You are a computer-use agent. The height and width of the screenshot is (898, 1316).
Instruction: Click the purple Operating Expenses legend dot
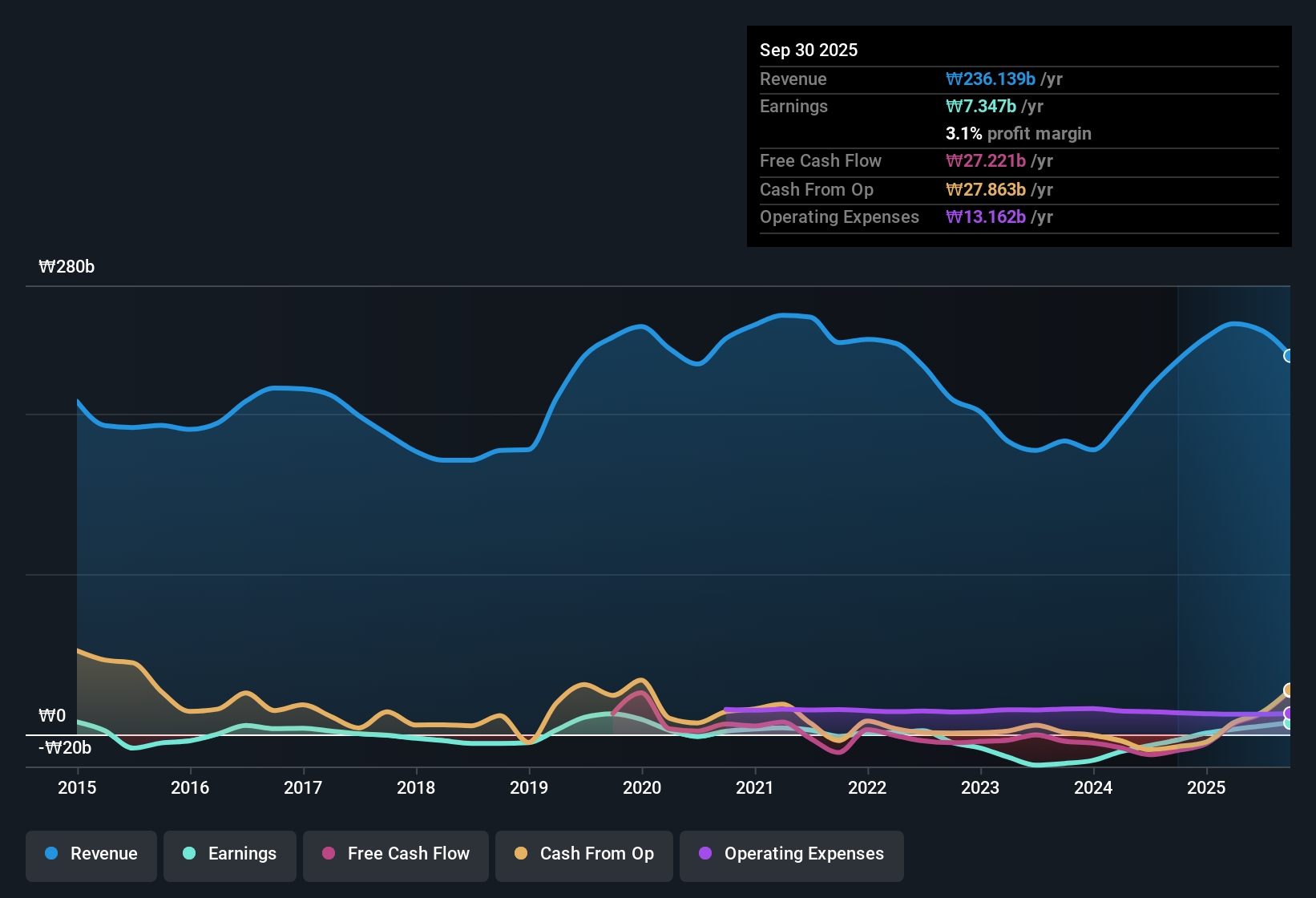(704, 854)
